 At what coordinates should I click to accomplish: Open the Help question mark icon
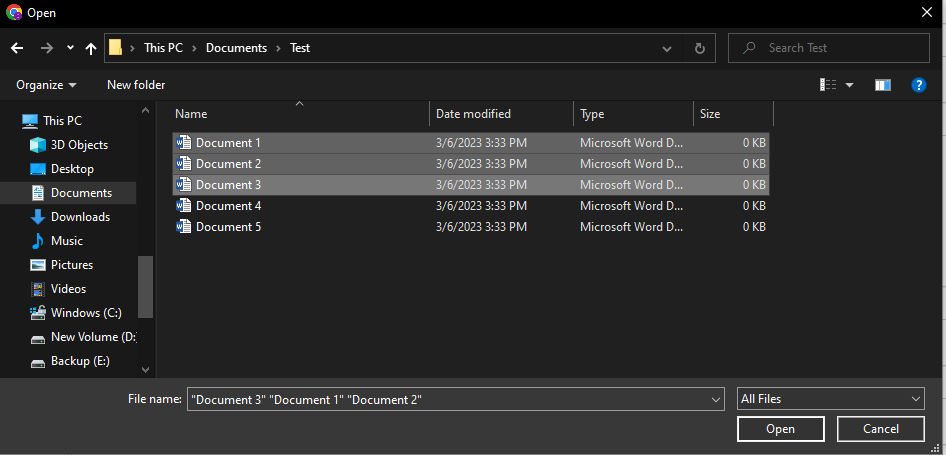coord(919,85)
